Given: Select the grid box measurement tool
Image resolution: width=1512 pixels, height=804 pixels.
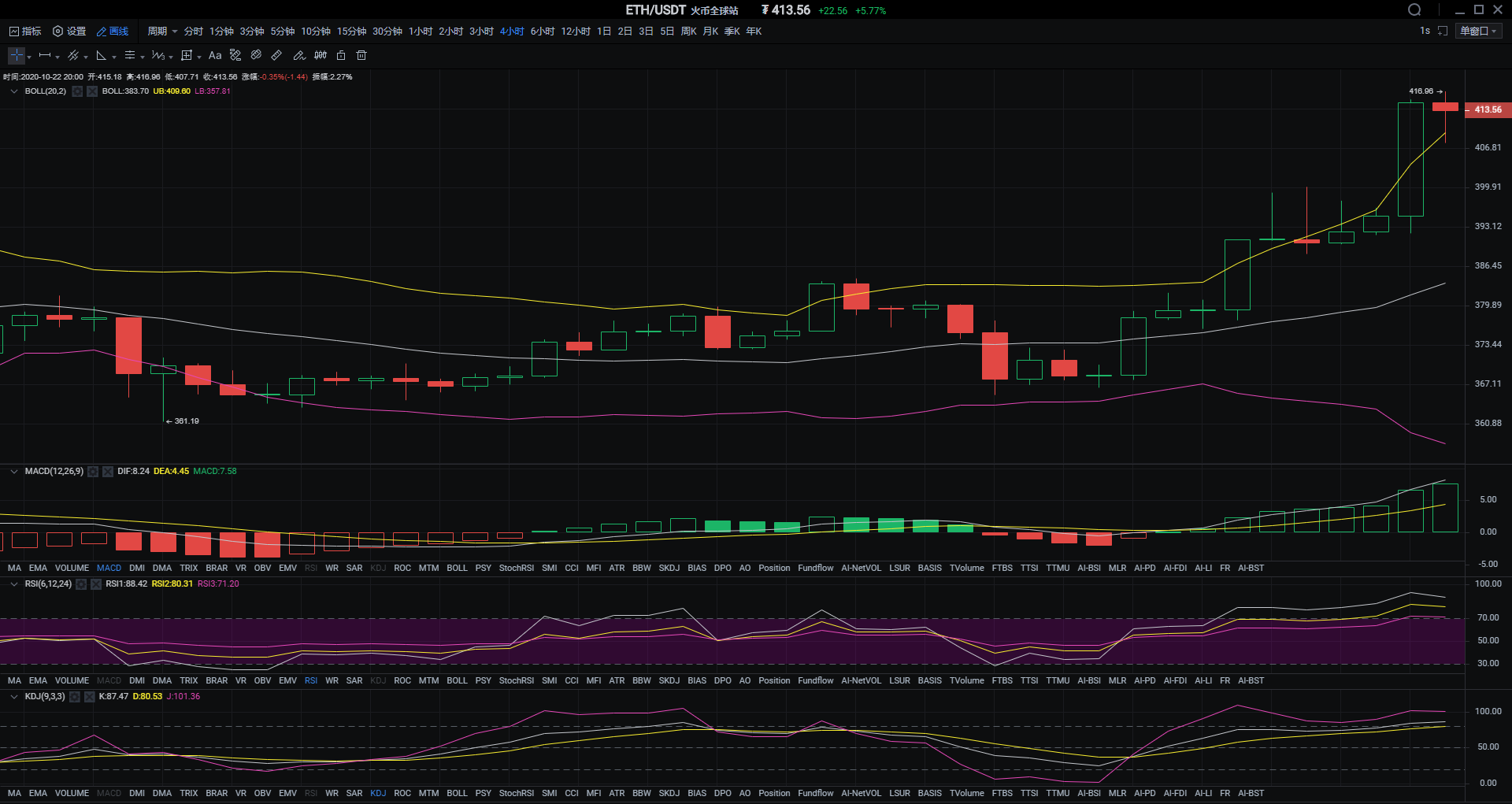Looking at the screenshot, I should click(x=187, y=55).
